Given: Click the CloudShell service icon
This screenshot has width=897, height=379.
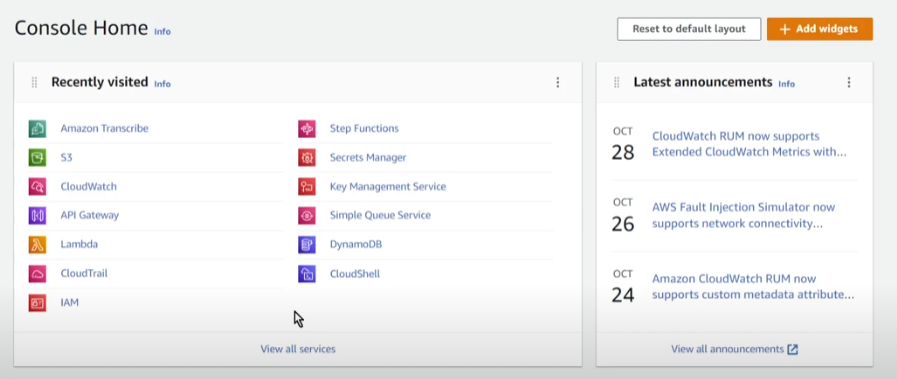Looking at the screenshot, I should tap(307, 274).
